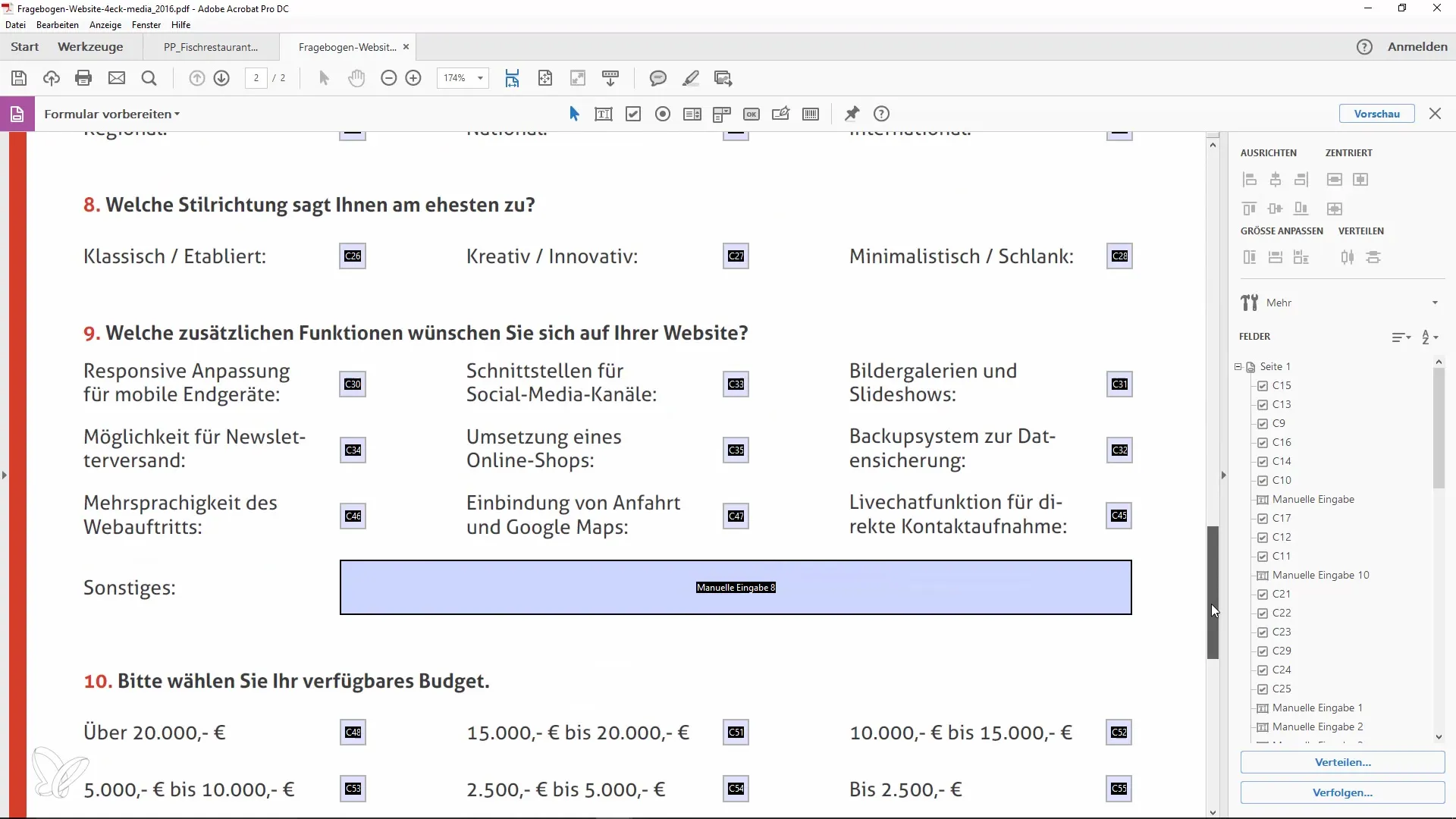Open form help question mark icon
This screenshot has width=1456, height=819.
pyautogui.click(x=881, y=114)
